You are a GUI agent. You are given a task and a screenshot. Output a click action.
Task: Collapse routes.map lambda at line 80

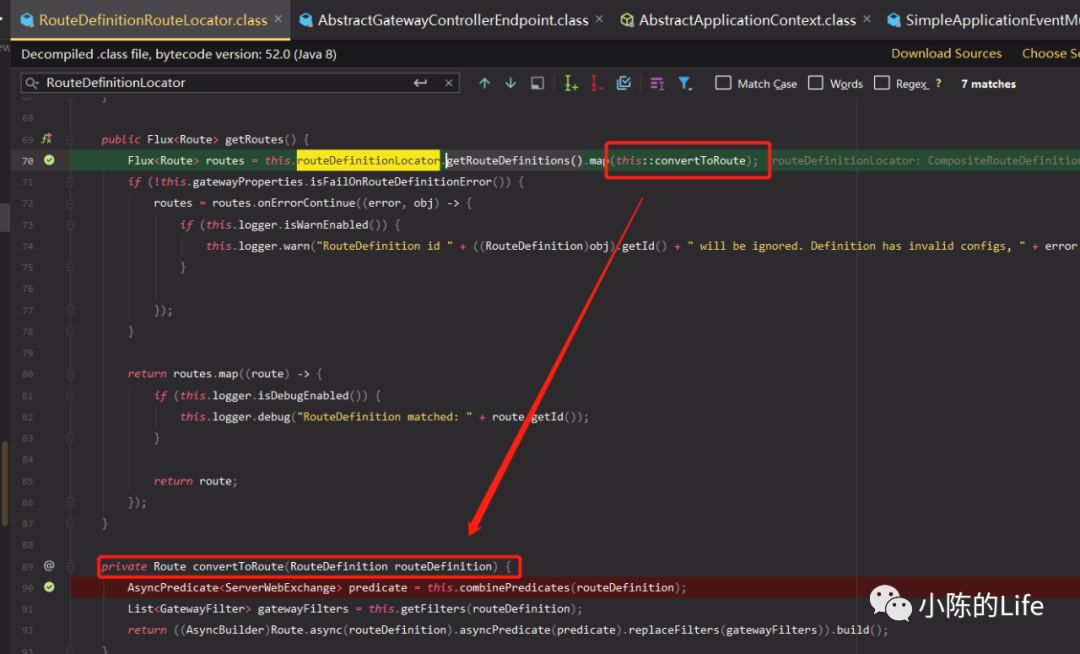pyautogui.click(x=70, y=375)
